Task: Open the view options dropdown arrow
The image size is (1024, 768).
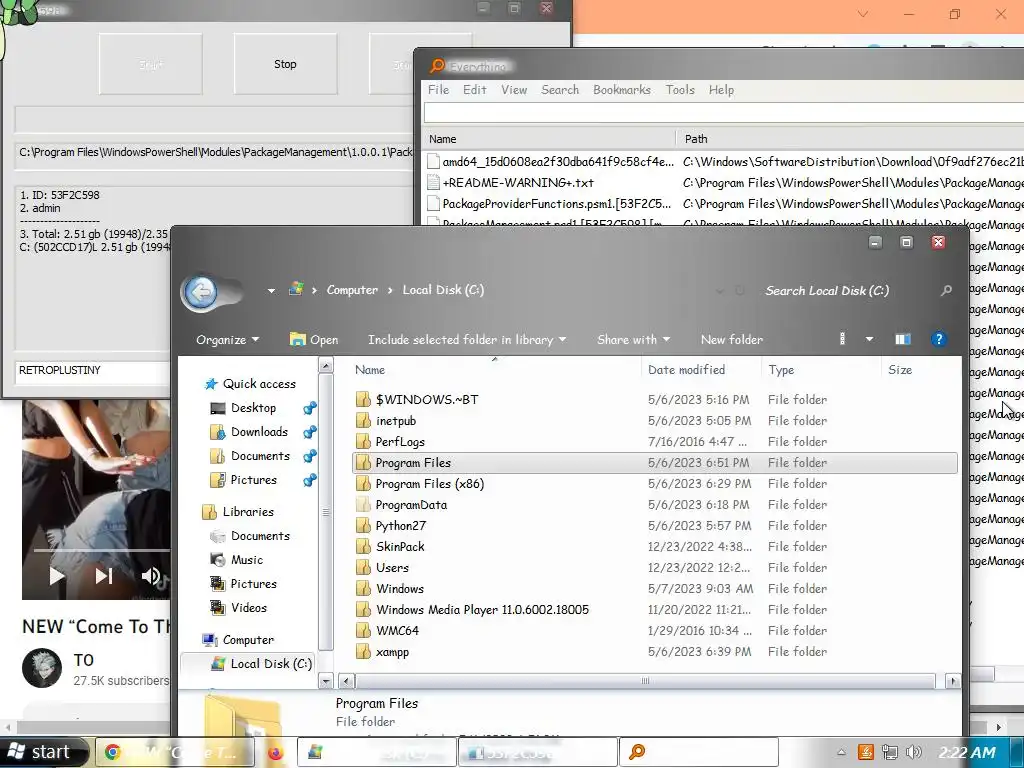Action: (869, 339)
